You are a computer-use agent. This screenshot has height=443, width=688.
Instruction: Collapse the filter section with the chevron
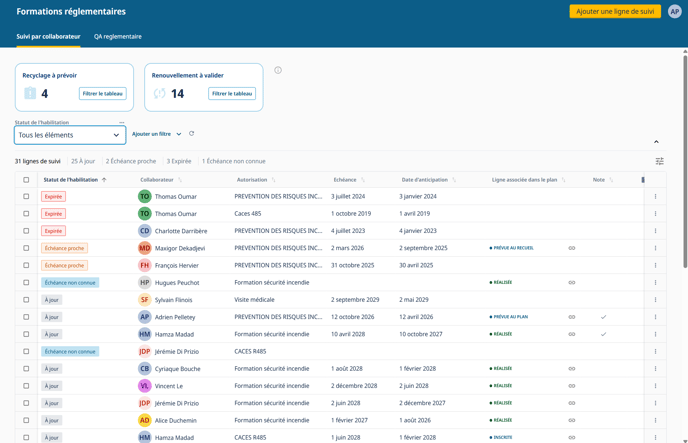click(656, 142)
